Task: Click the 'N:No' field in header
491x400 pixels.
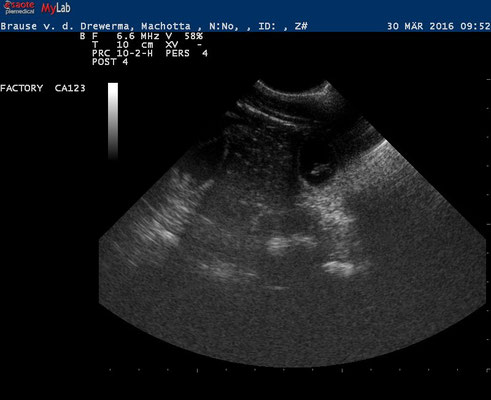Action: [x=223, y=26]
